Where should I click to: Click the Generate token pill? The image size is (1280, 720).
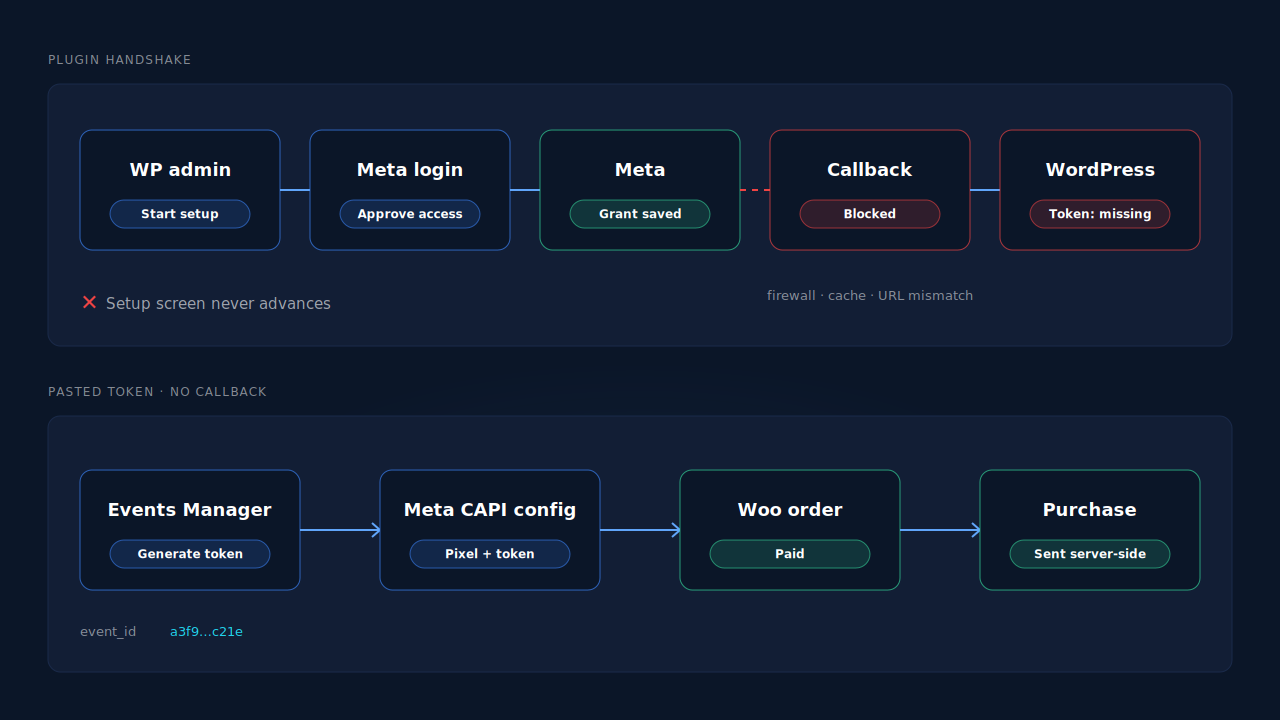click(x=190, y=554)
